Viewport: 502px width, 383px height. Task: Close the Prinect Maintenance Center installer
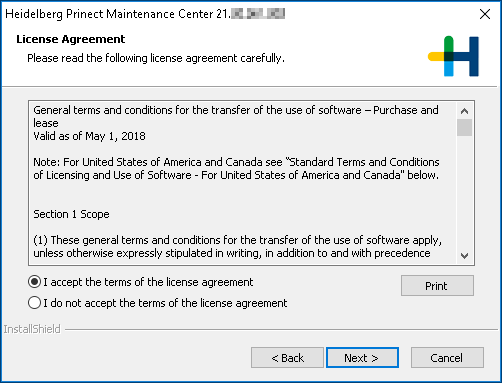485,14
